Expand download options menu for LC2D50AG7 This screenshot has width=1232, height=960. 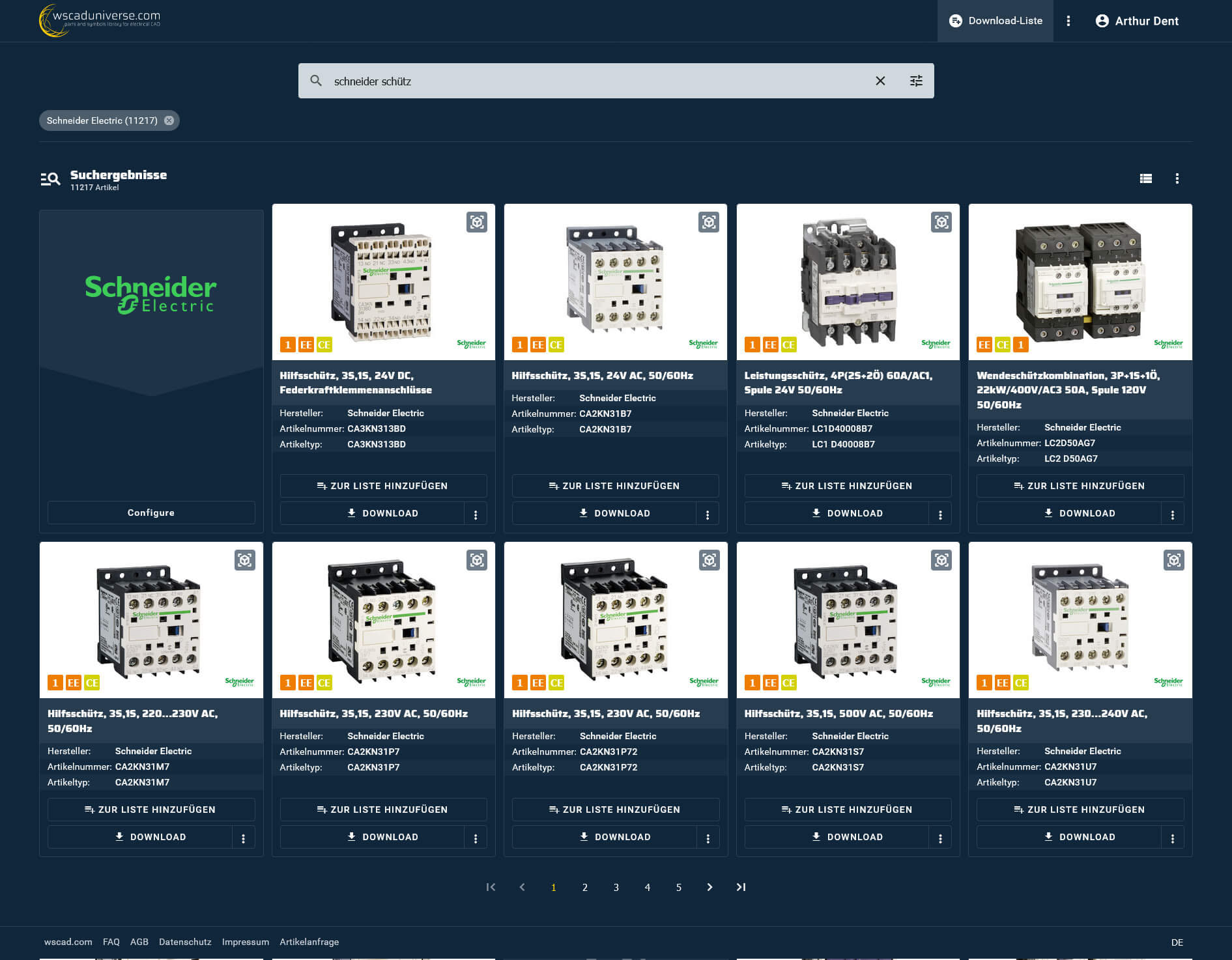click(x=1172, y=514)
